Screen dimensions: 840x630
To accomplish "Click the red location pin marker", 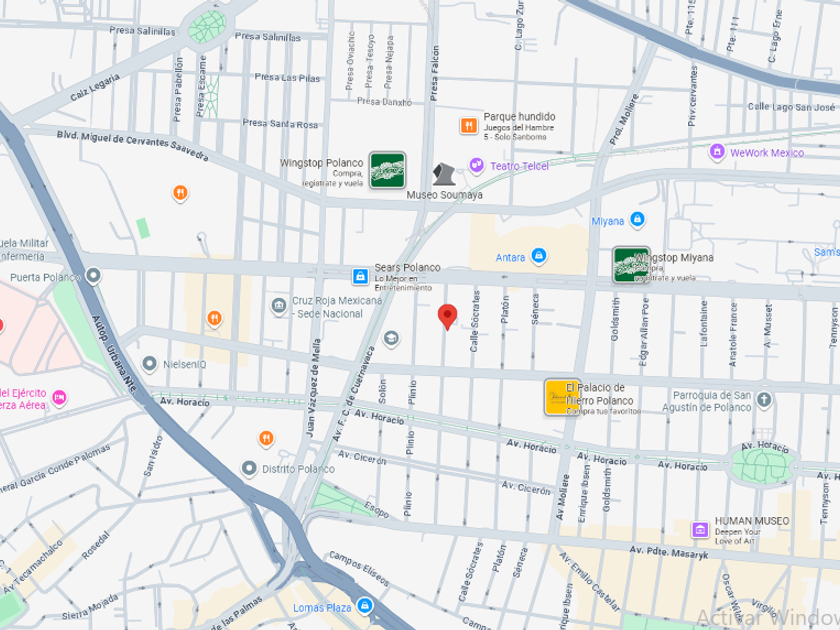I will click(x=447, y=317).
